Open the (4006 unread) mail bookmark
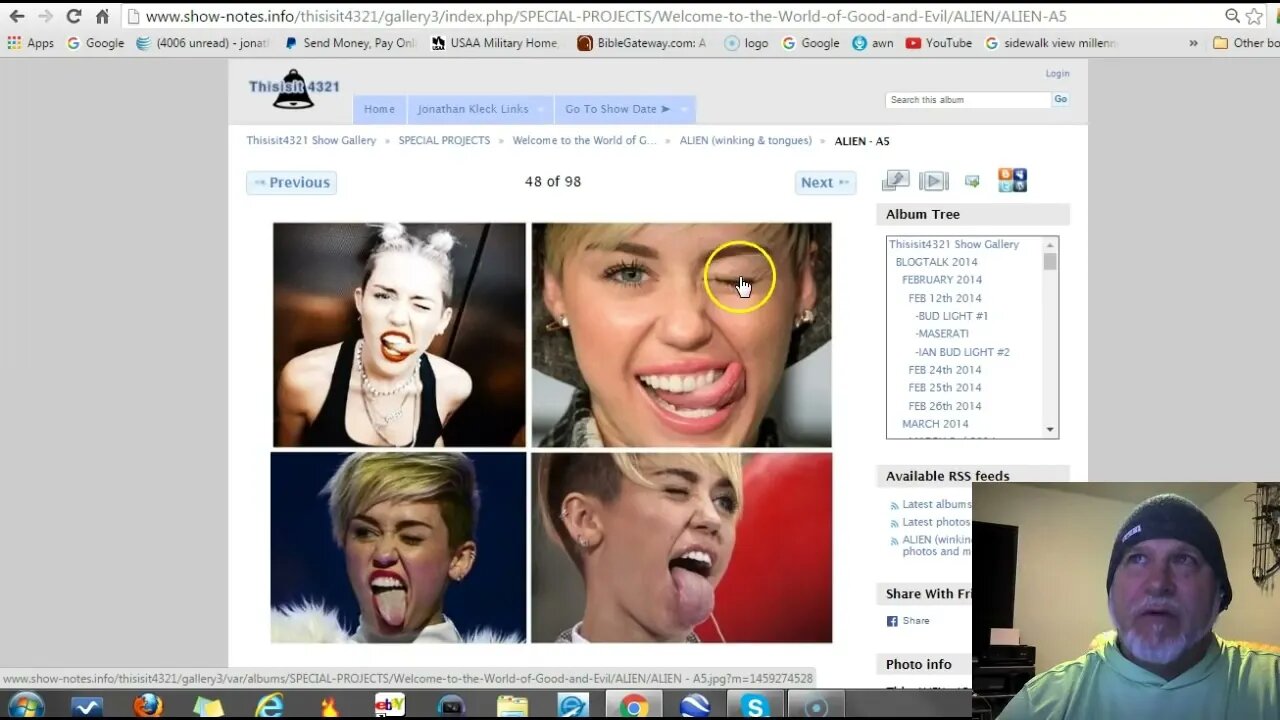The width and height of the screenshot is (1280, 720). [203, 43]
